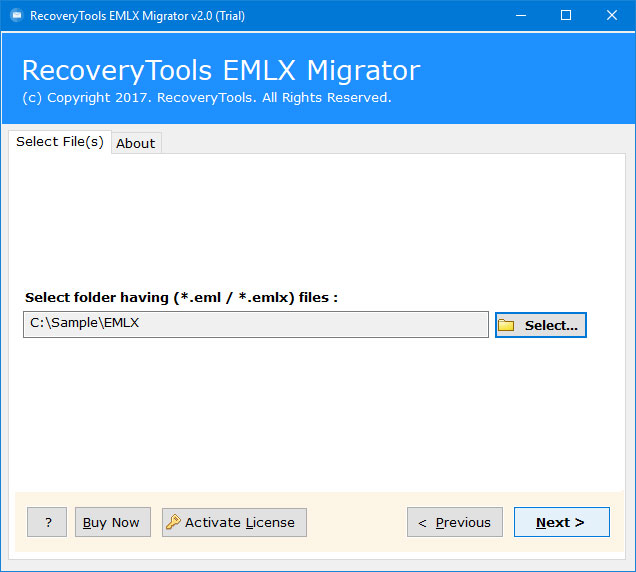Image resolution: width=636 pixels, height=572 pixels.
Task: Switch to the Select File(s) tab
Action: point(60,142)
